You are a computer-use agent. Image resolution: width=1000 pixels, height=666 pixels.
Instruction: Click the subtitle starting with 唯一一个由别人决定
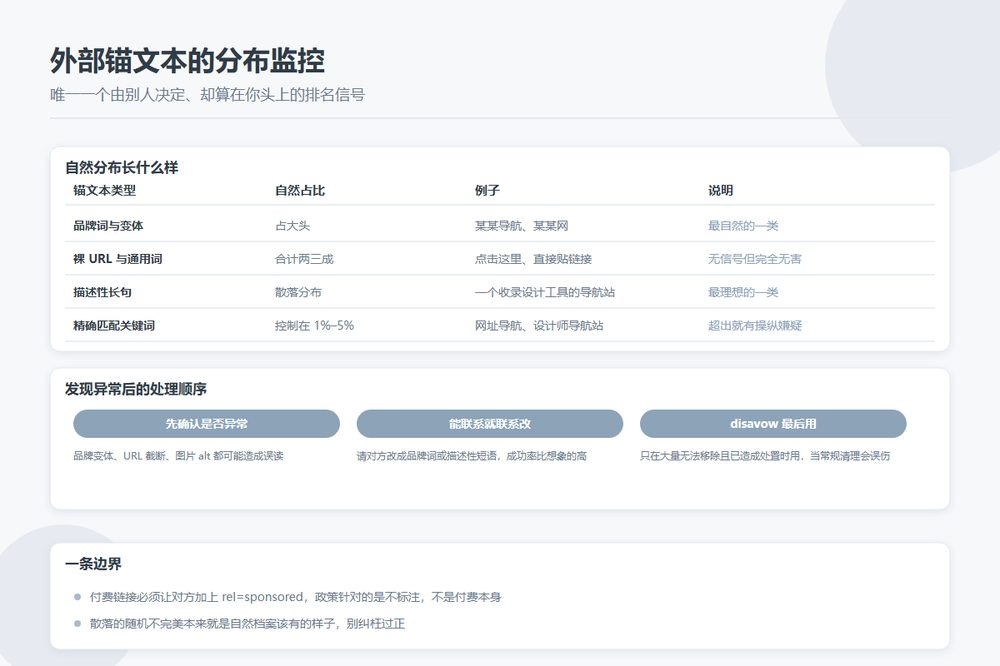pos(208,95)
